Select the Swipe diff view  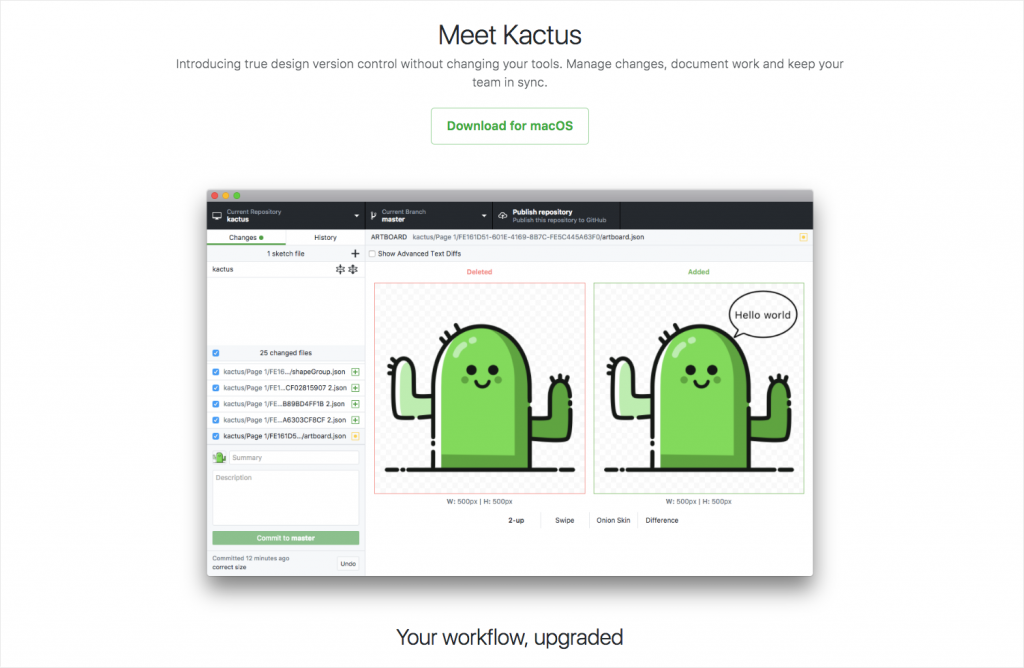pyautogui.click(x=565, y=520)
